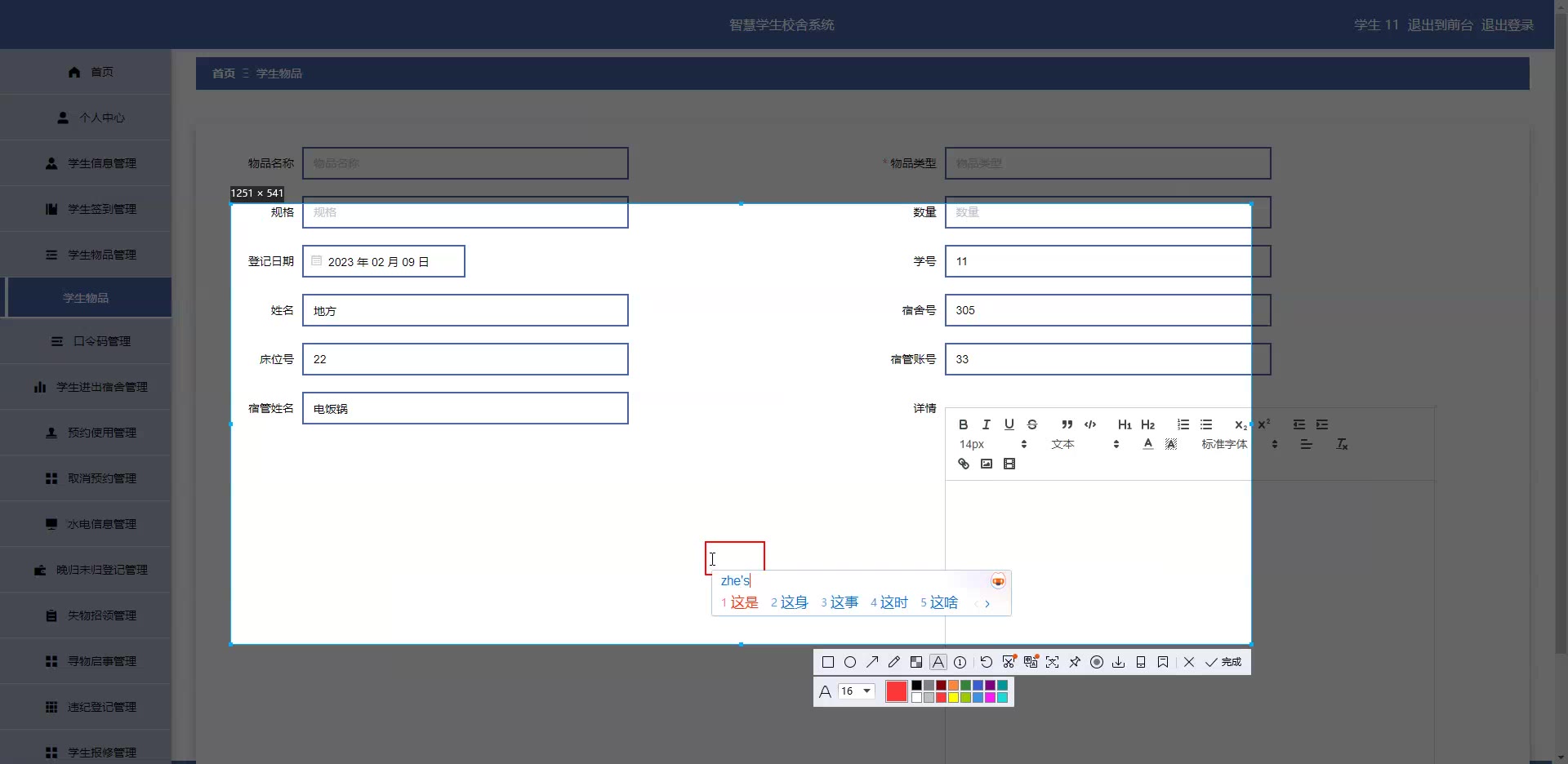
Task: Click 完成 to finish the screenshot
Action: point(1223,662)
